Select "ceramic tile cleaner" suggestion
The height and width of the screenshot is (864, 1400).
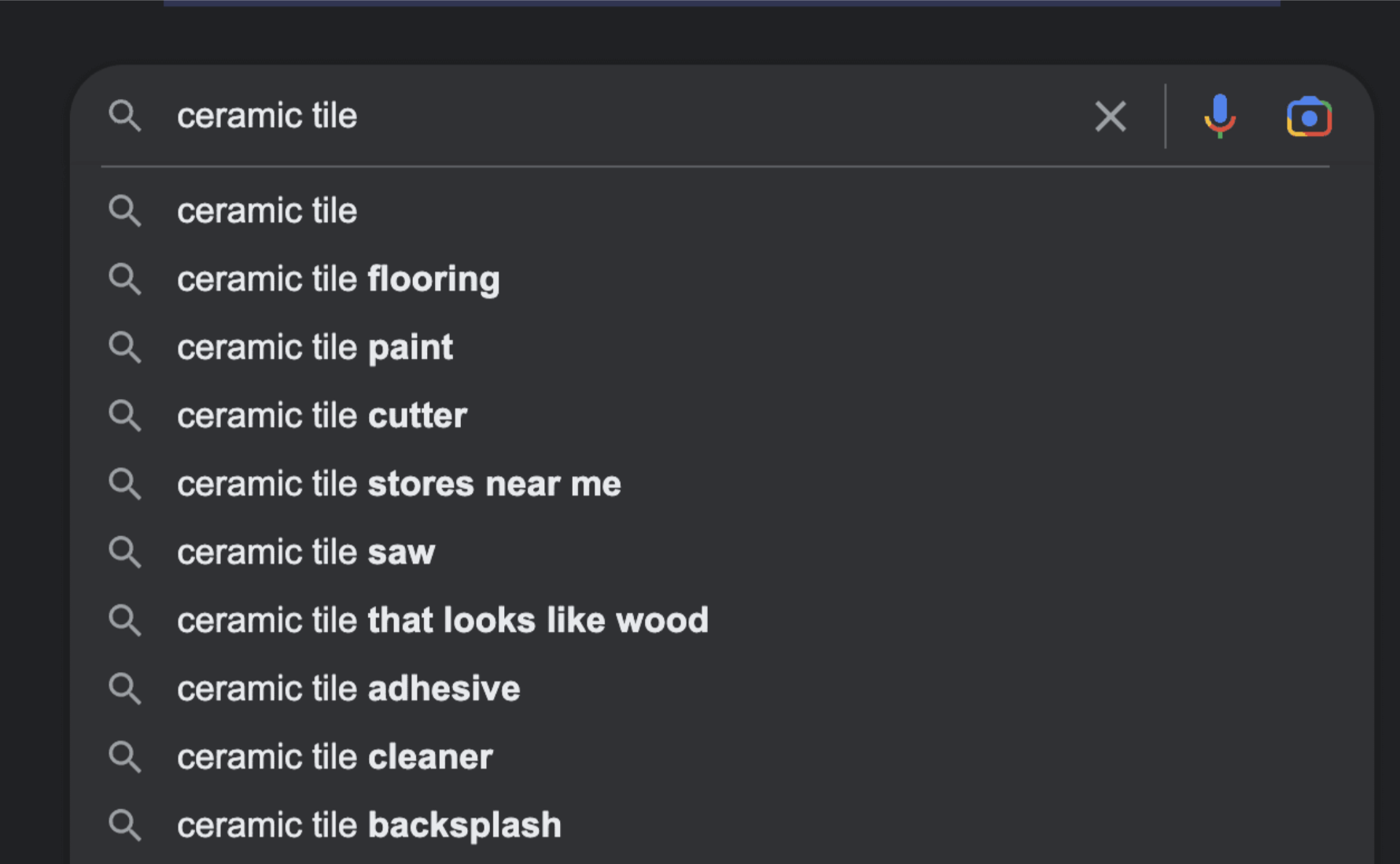[x=335, y=757]
